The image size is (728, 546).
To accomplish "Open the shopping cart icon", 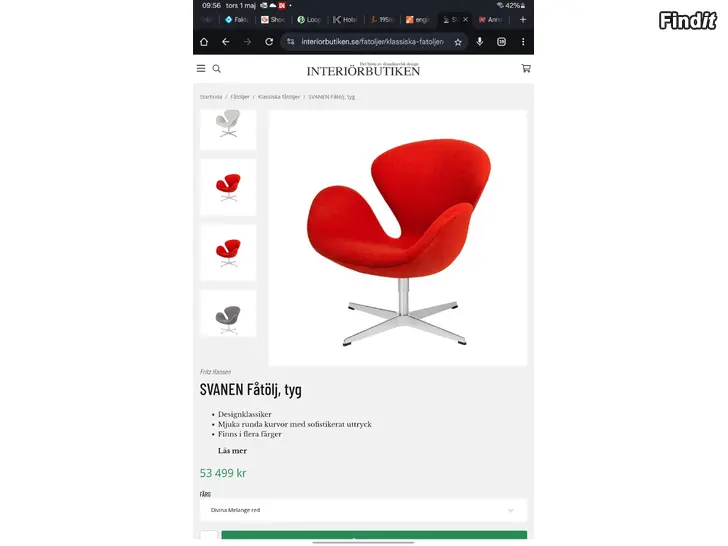I will (526, 69).
